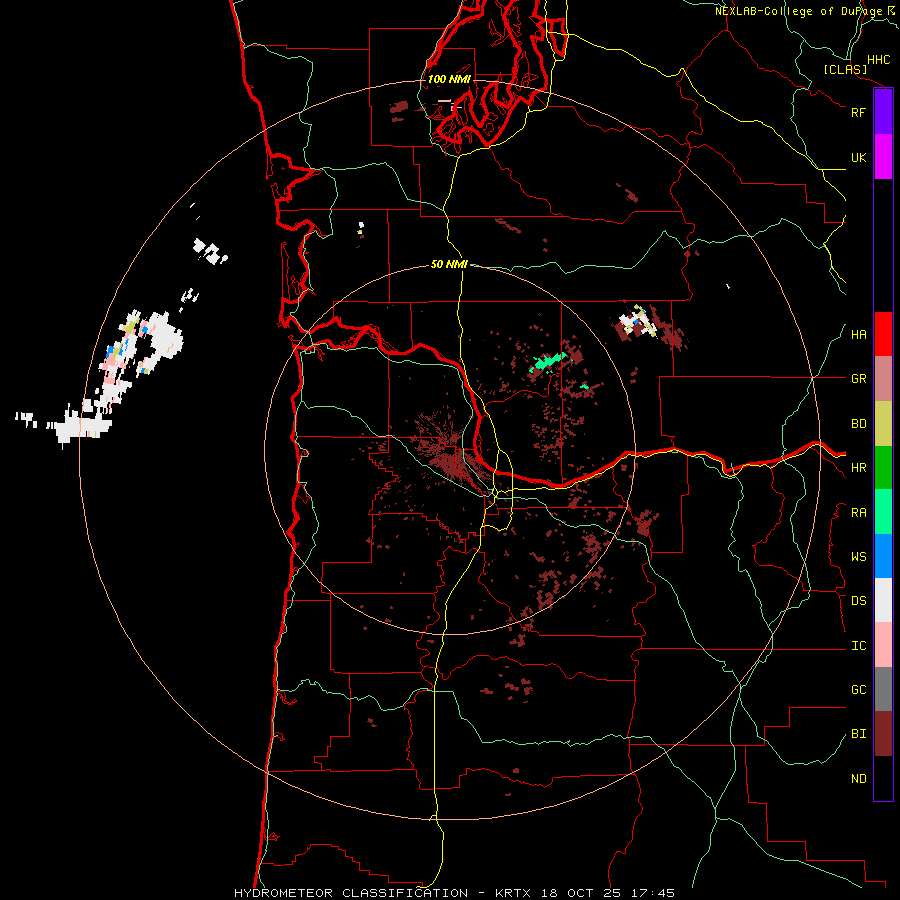
Task: Select the HHC product code text
Action: (x=878, y=60)
